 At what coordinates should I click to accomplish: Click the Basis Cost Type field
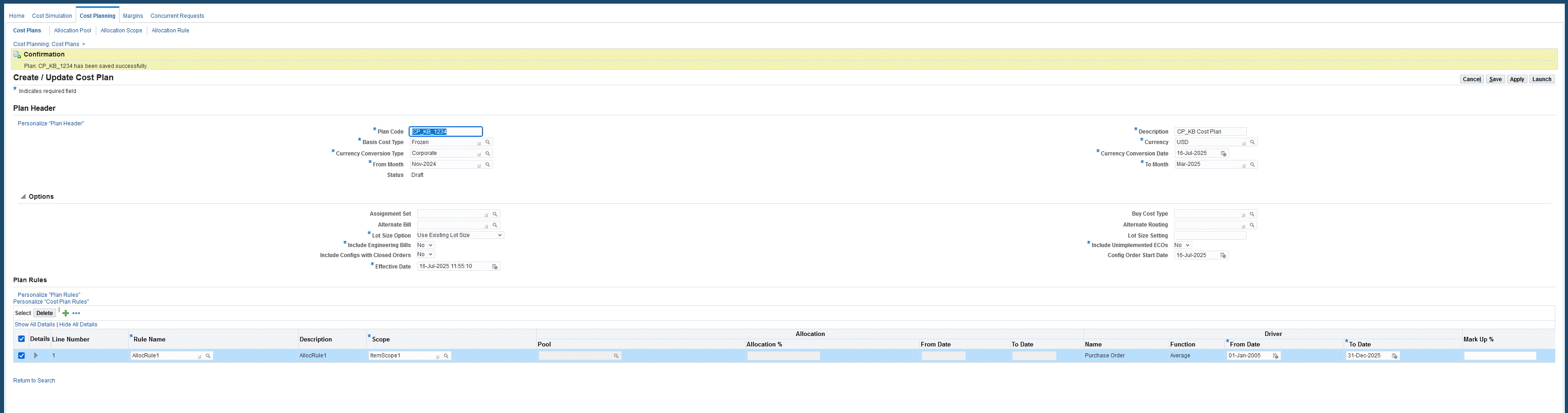tap(446, 142)
